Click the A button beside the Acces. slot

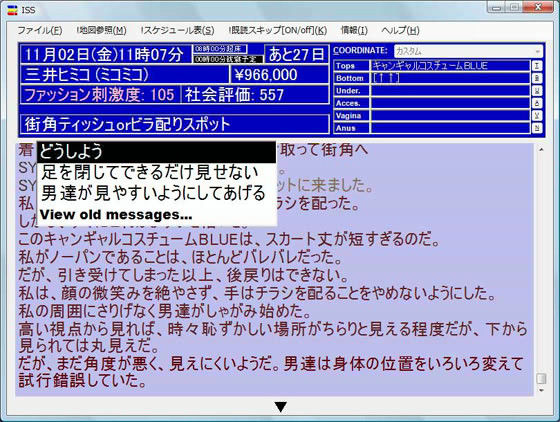coord(537,103)
